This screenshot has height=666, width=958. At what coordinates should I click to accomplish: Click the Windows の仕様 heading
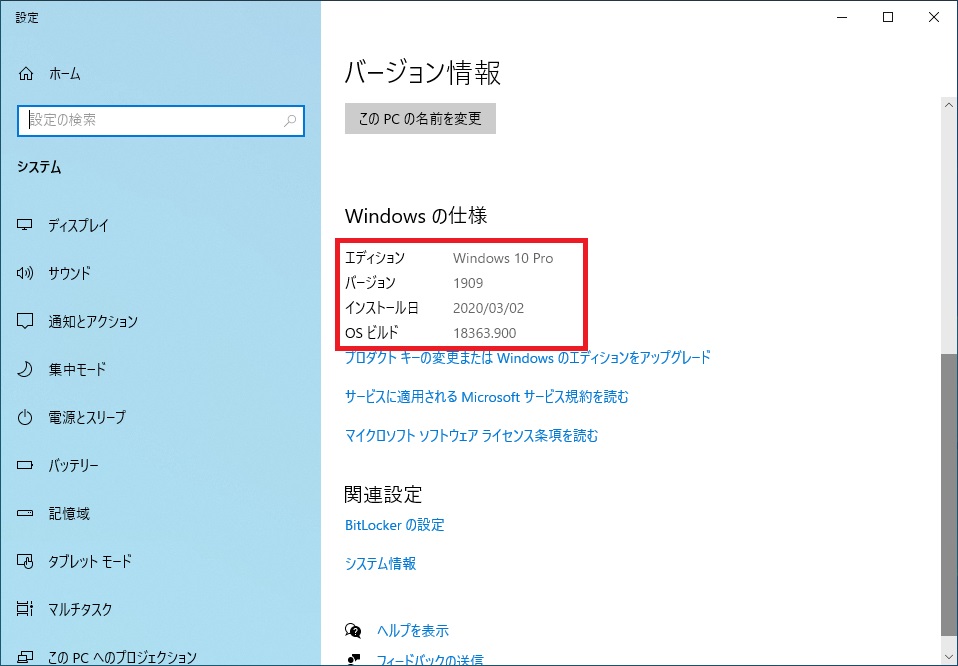[x=416, y=216]
